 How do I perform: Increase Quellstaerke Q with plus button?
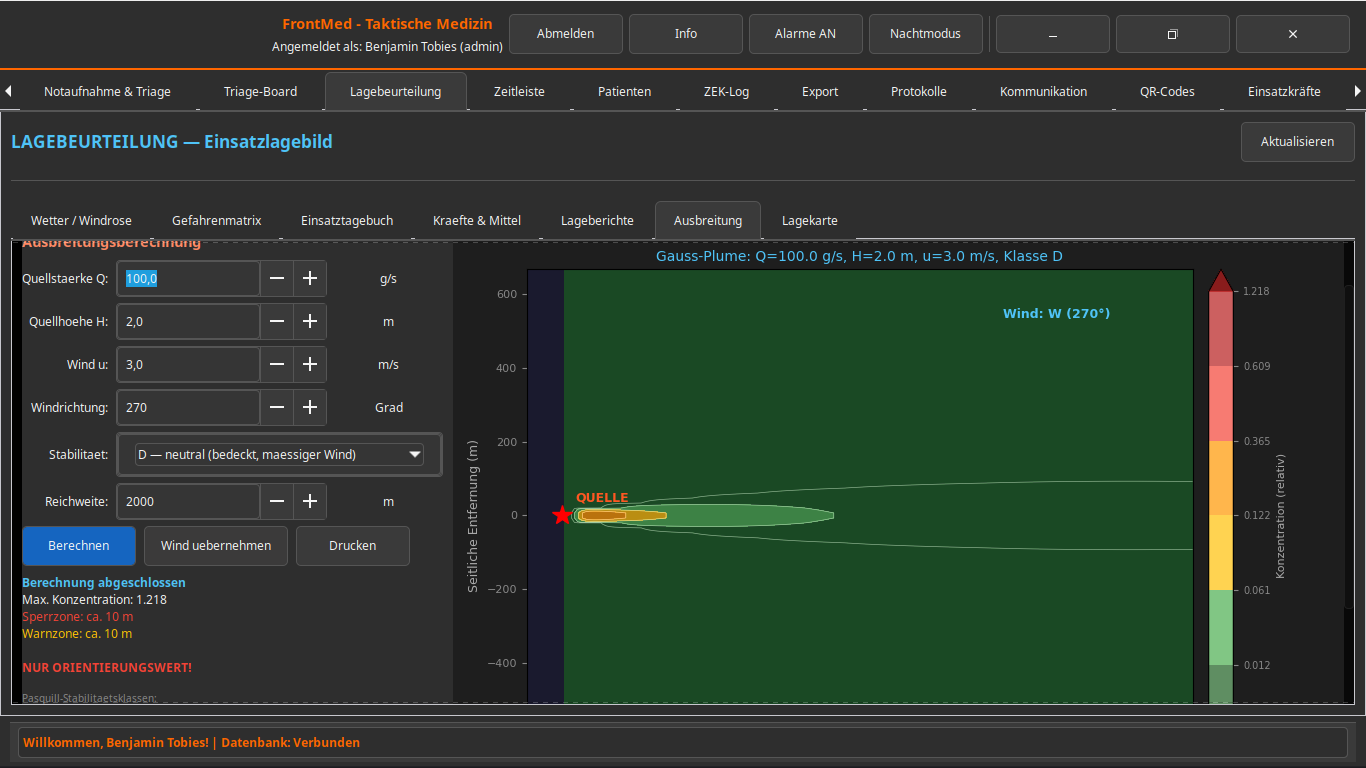[x=310, y=279]
